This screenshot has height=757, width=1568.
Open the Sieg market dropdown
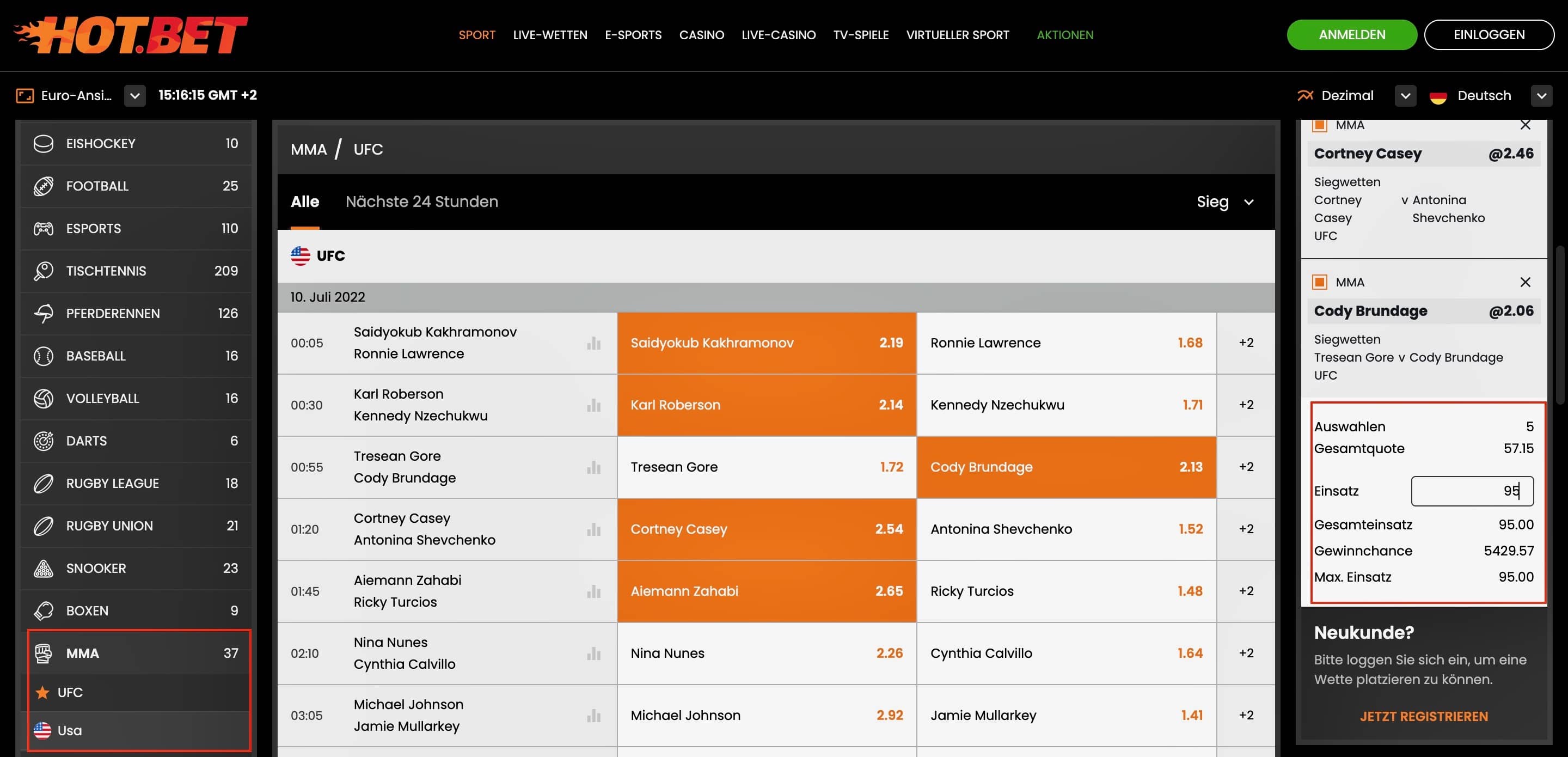(x=1224, y=202)
